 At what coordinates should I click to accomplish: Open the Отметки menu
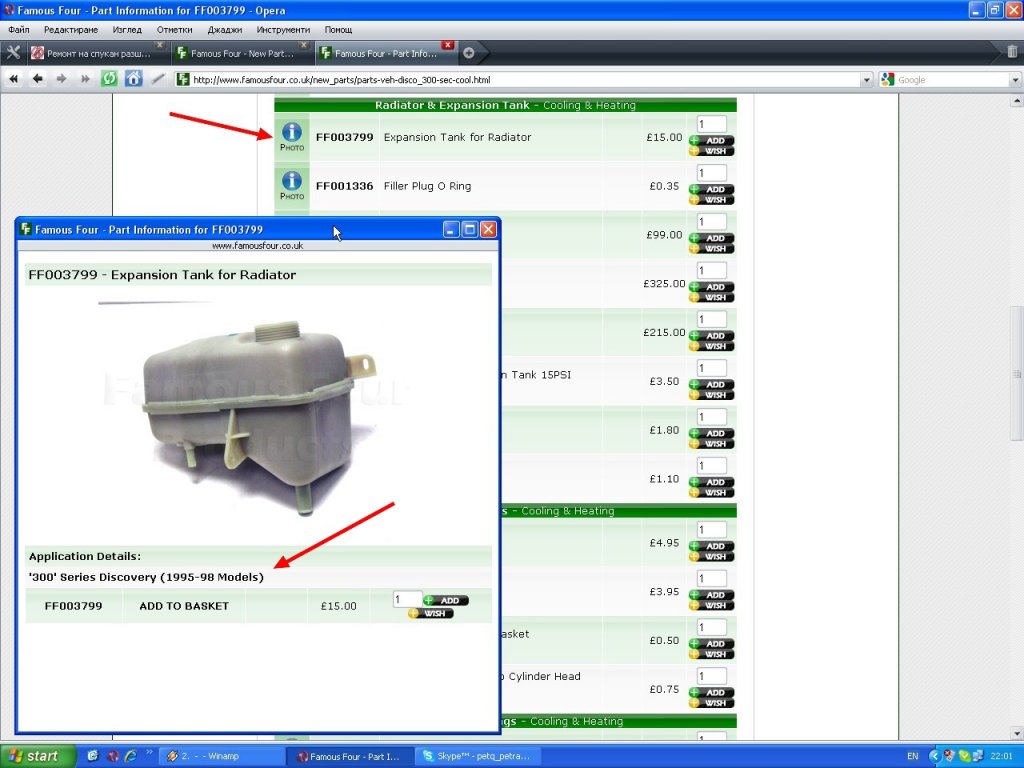tap(174, 29)
